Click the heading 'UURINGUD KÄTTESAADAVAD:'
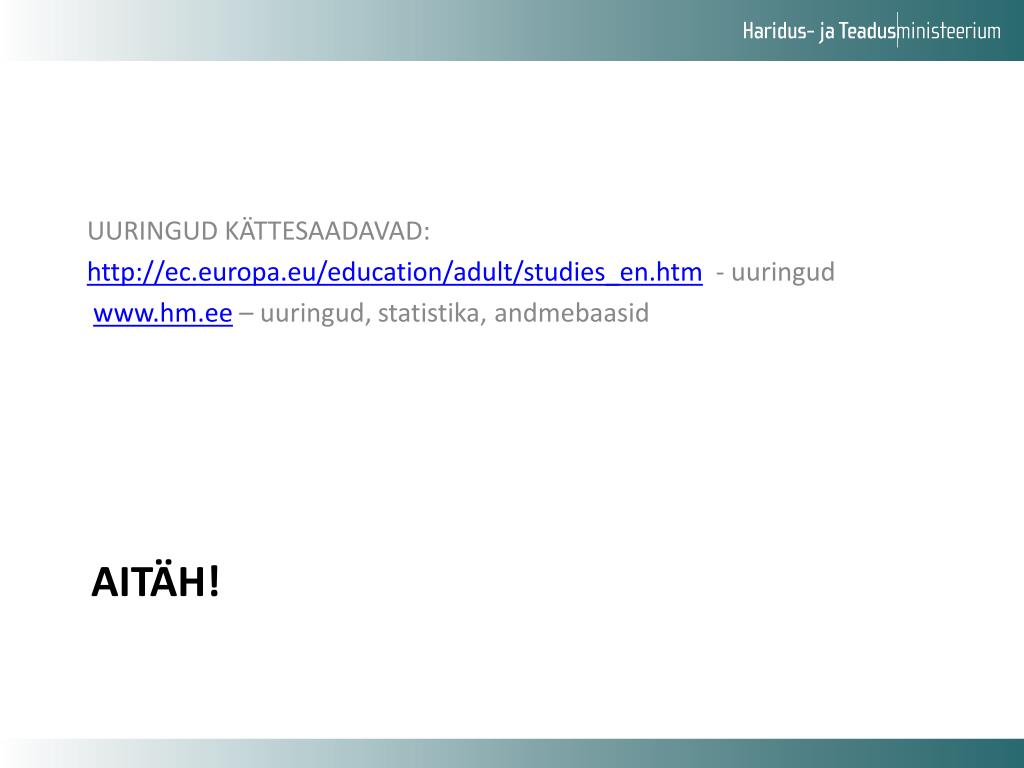1024x768 pixels. pos(259,231)
